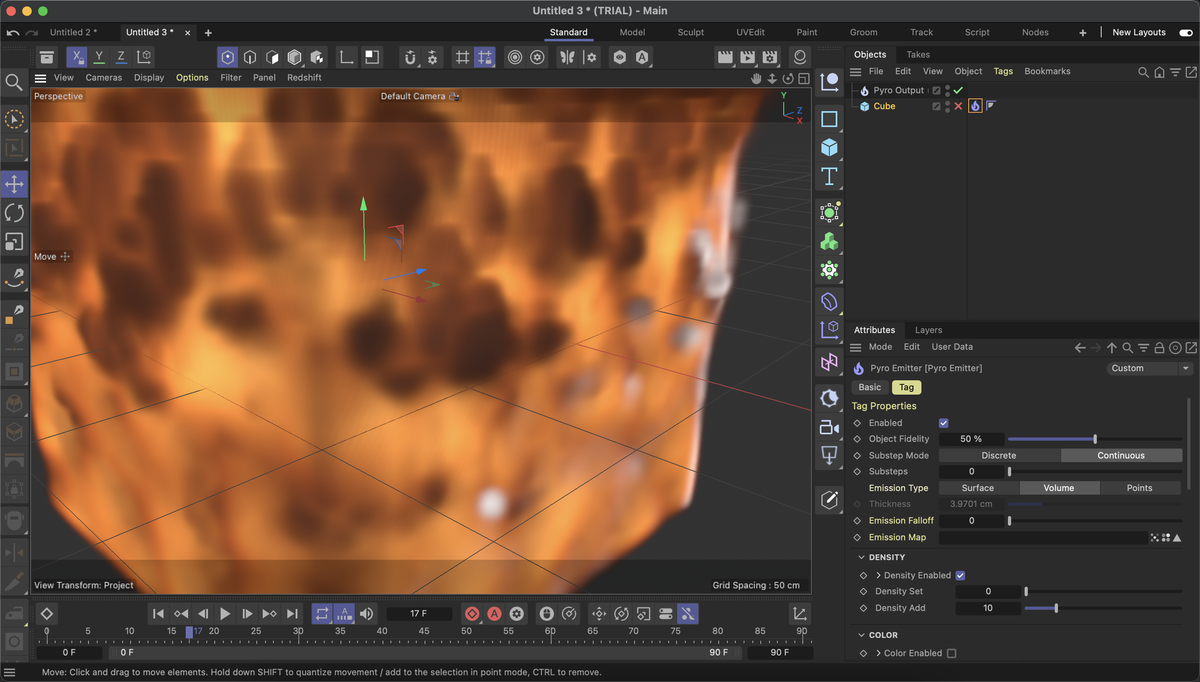
Task: Set Substep Mode to Discrete
Action: point(999,455)
